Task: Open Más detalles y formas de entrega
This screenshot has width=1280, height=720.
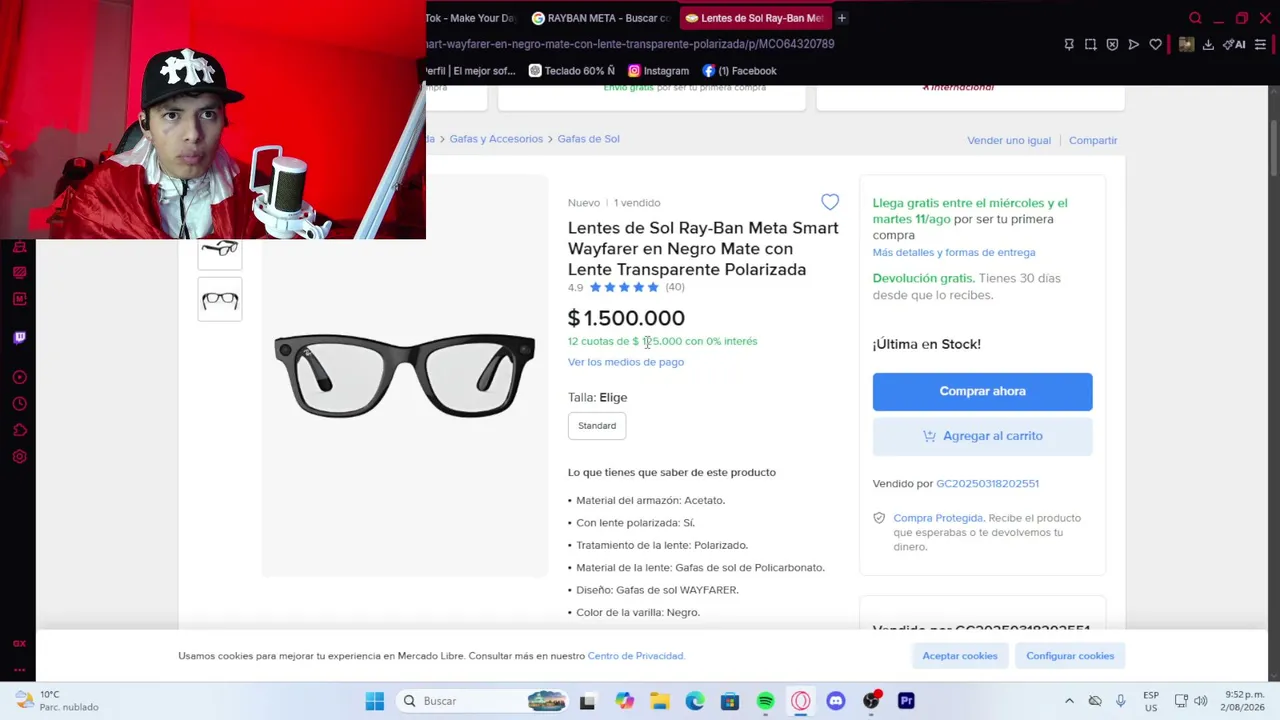Action: coord(954,253)
